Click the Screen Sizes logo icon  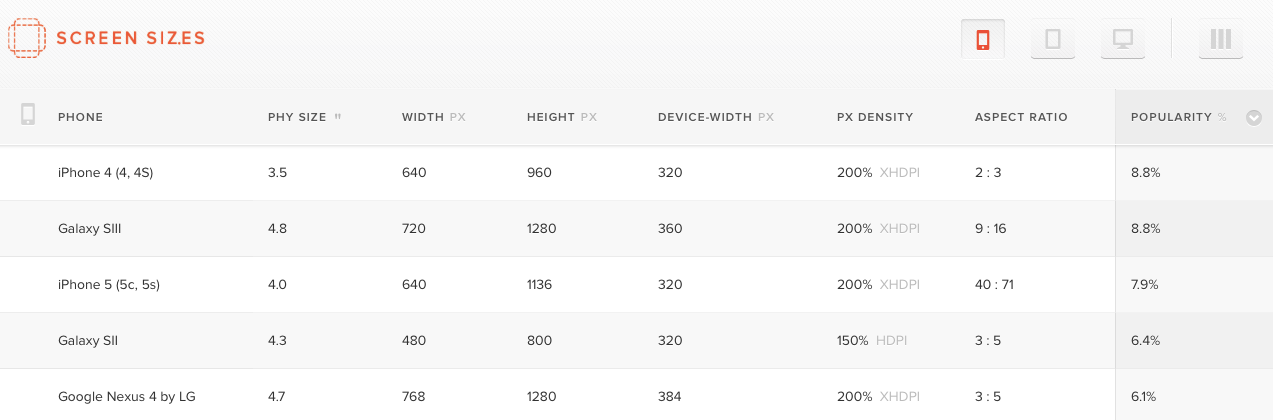tap(26, 38)
